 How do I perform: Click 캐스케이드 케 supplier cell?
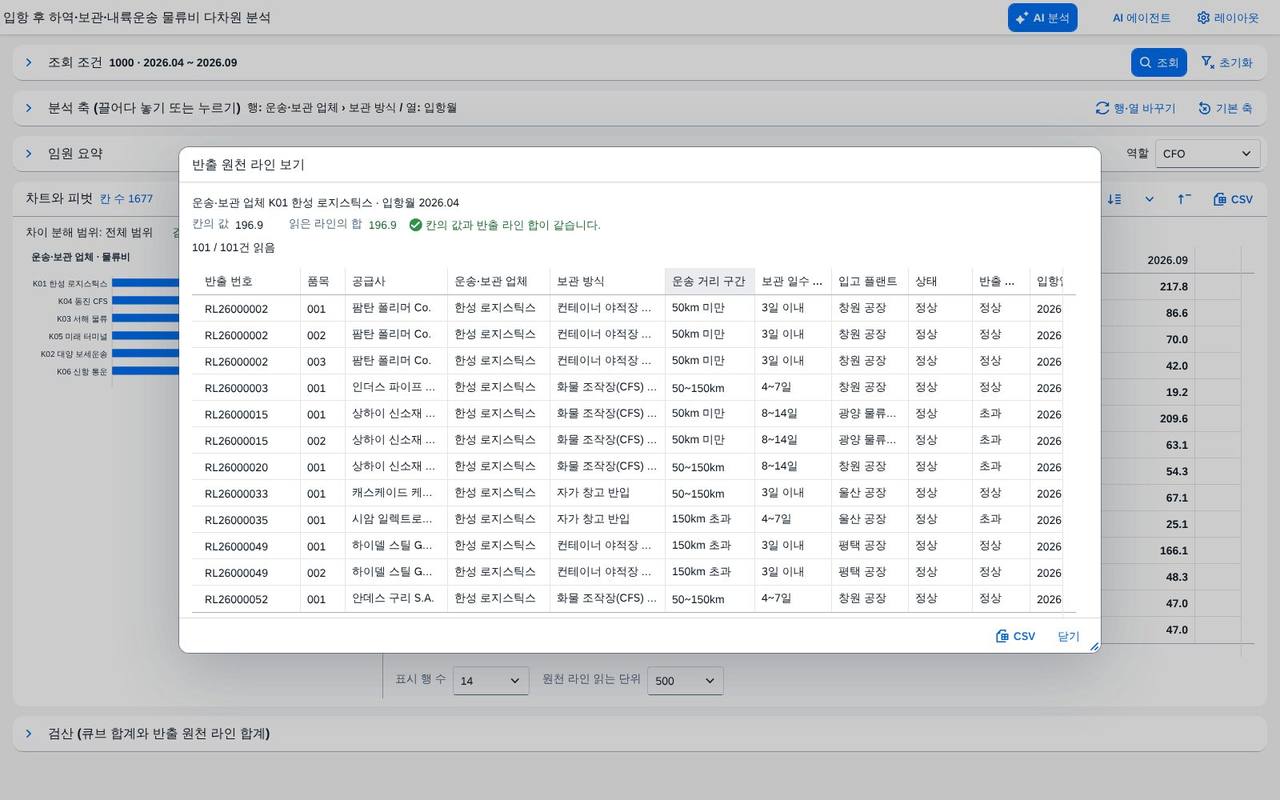[396, 494]
